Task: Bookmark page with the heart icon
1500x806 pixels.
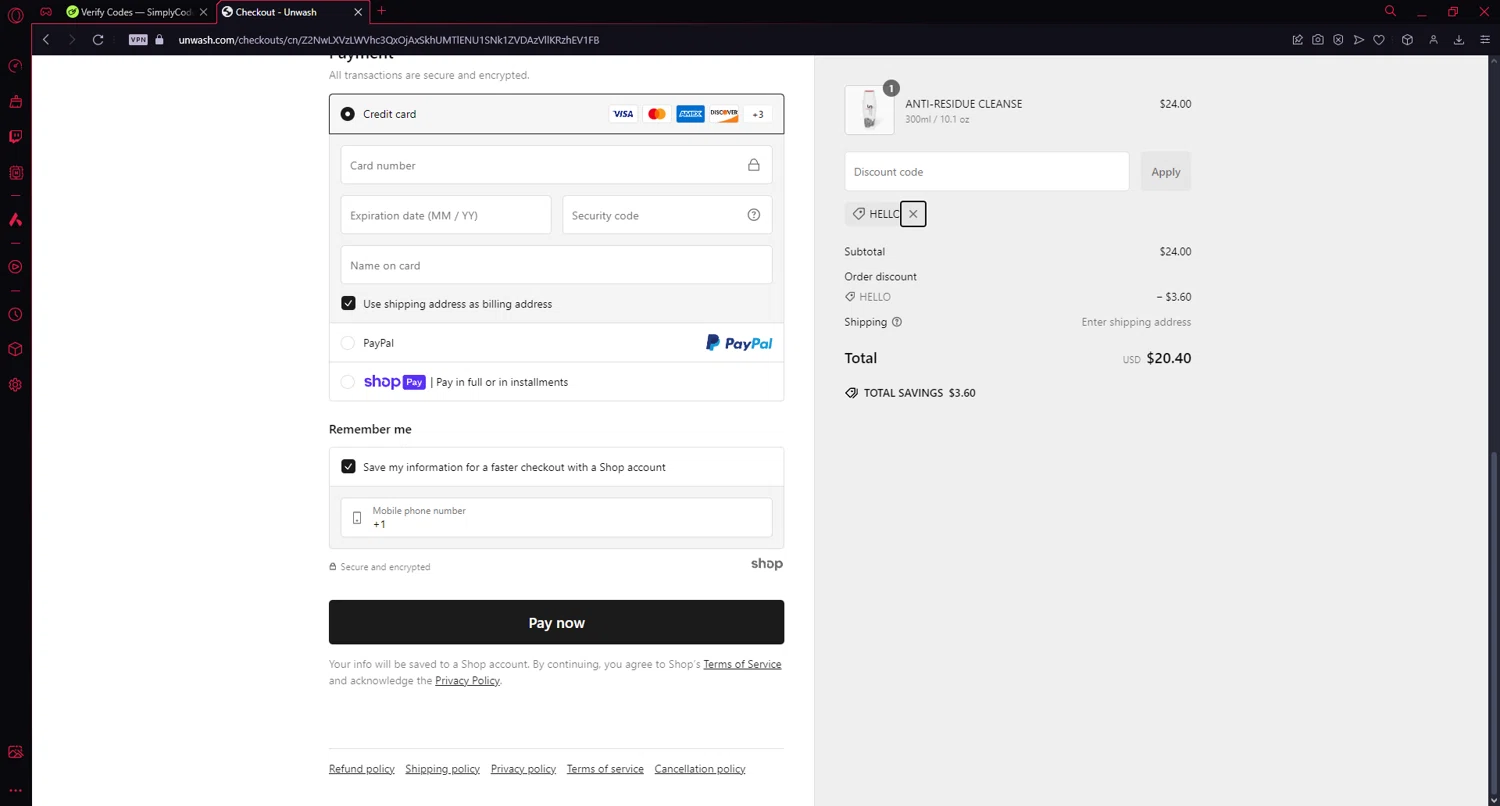Action: [1379, 40]
